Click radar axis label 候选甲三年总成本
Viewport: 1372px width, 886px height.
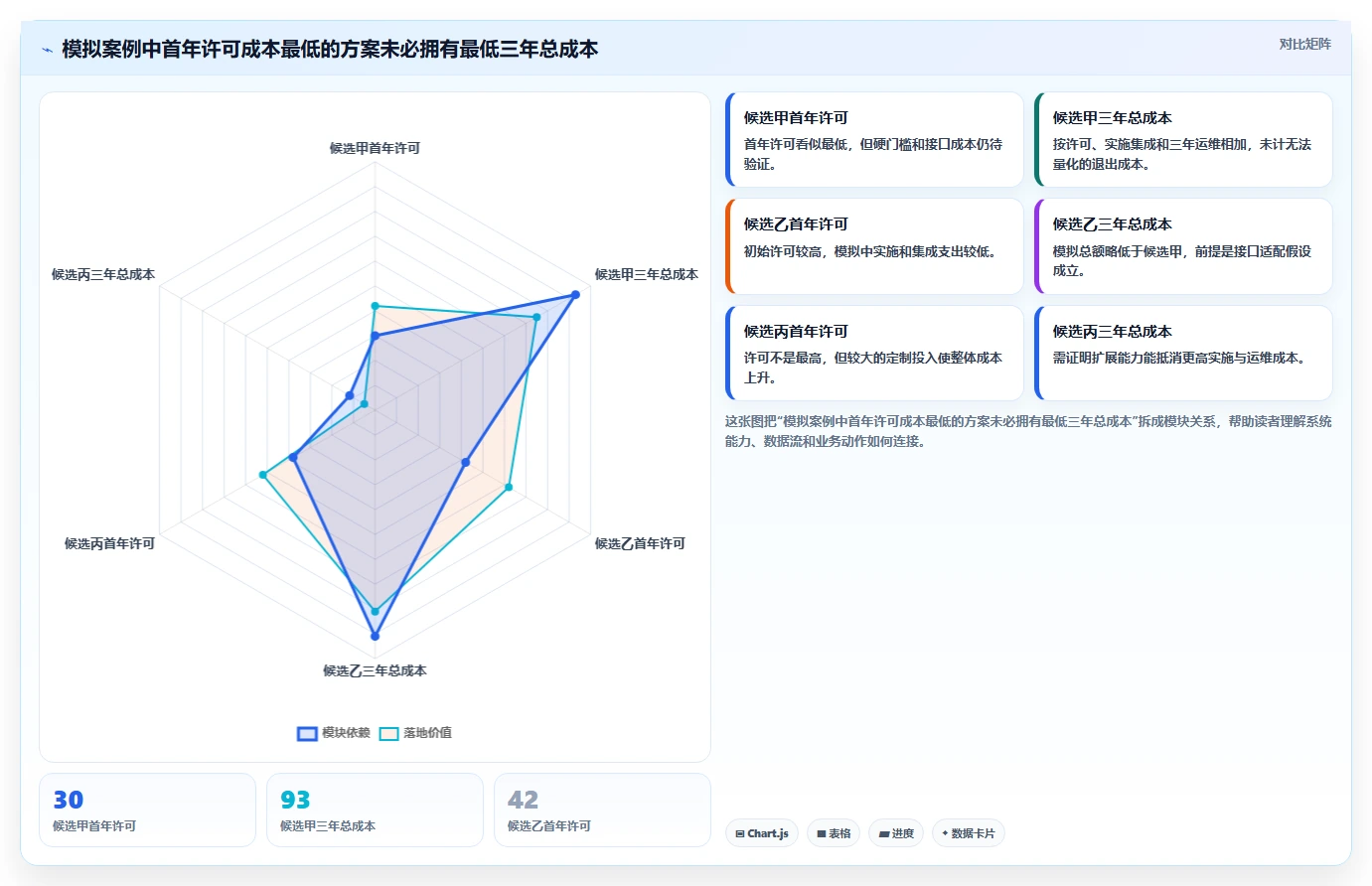(646, 274)
